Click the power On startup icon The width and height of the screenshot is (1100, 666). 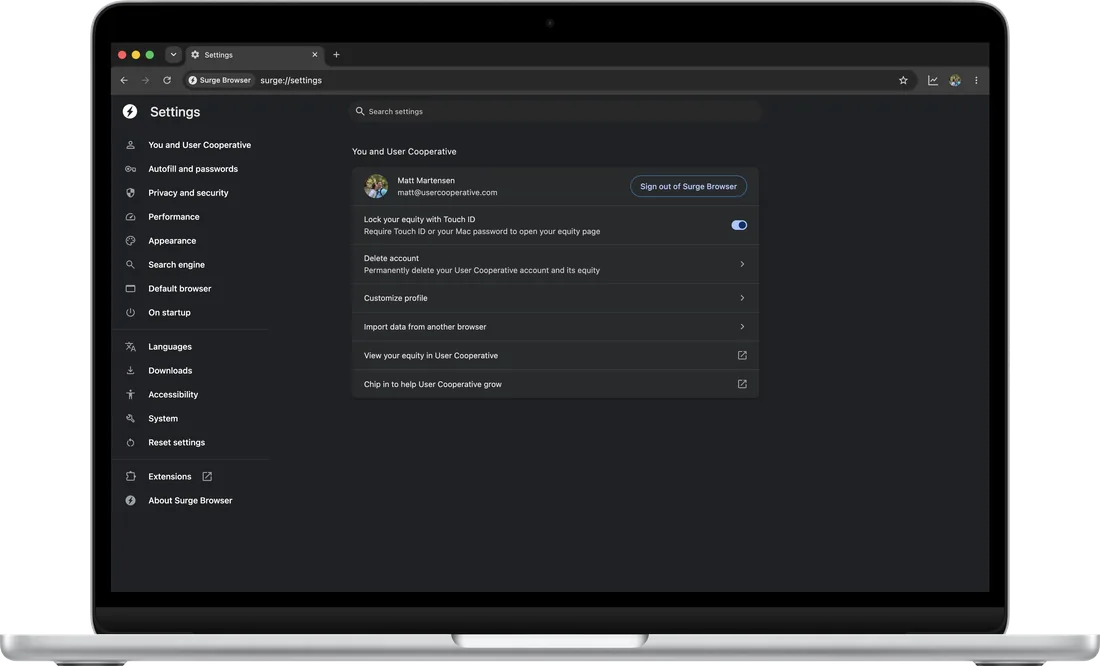pos(130,312)
